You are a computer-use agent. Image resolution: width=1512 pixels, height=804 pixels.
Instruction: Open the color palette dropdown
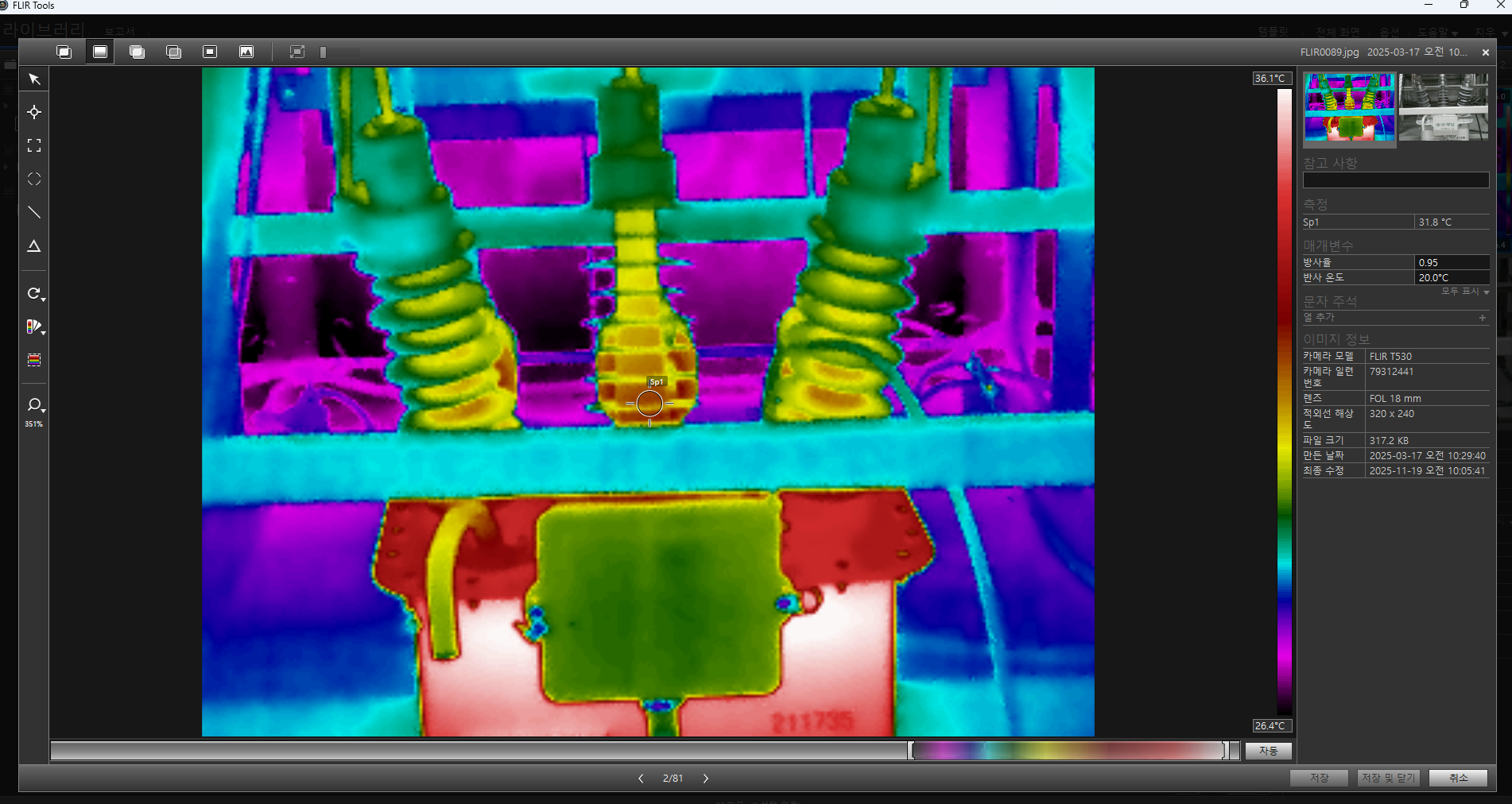click(35, 327)
